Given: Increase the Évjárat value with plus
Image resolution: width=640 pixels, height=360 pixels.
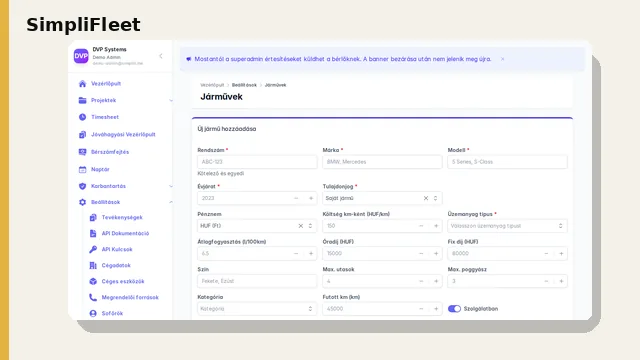Looking at the screenshot, I should point(311,198).
